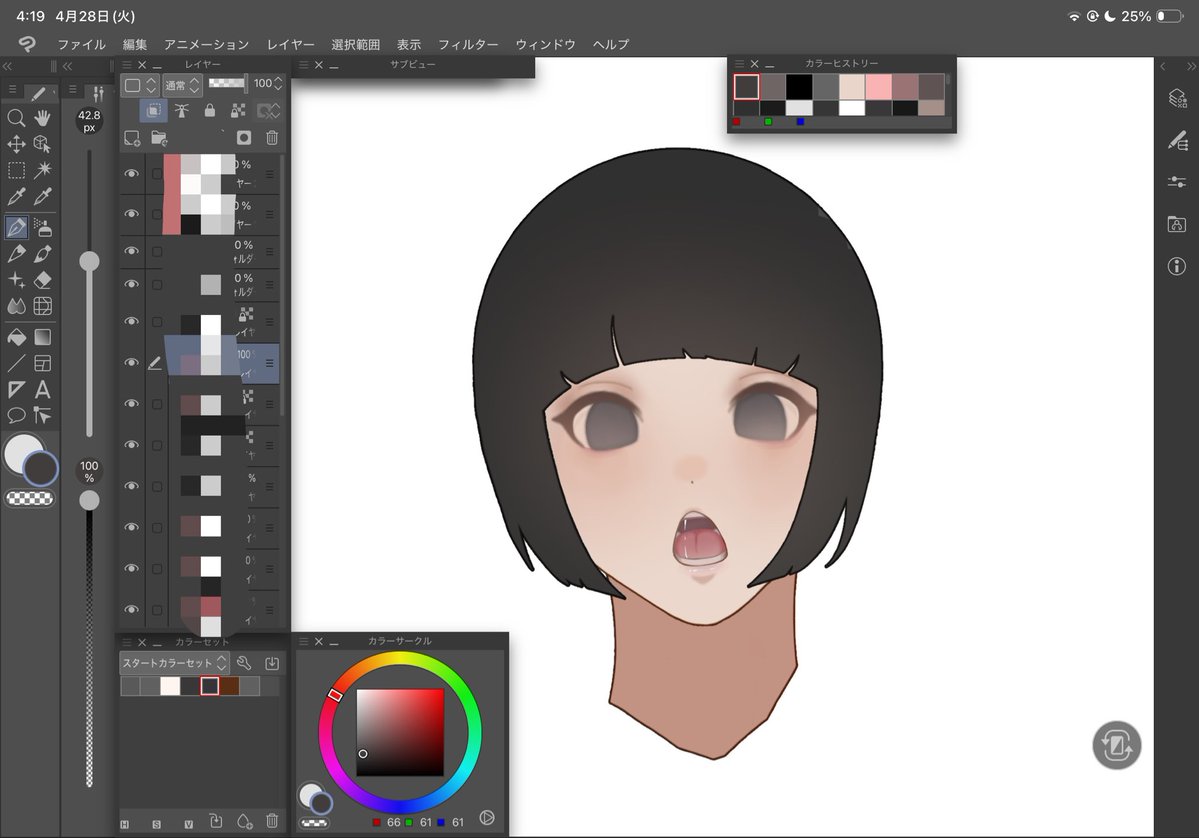Open the レイヤー panel hamburger menu

tap(127, 65)
